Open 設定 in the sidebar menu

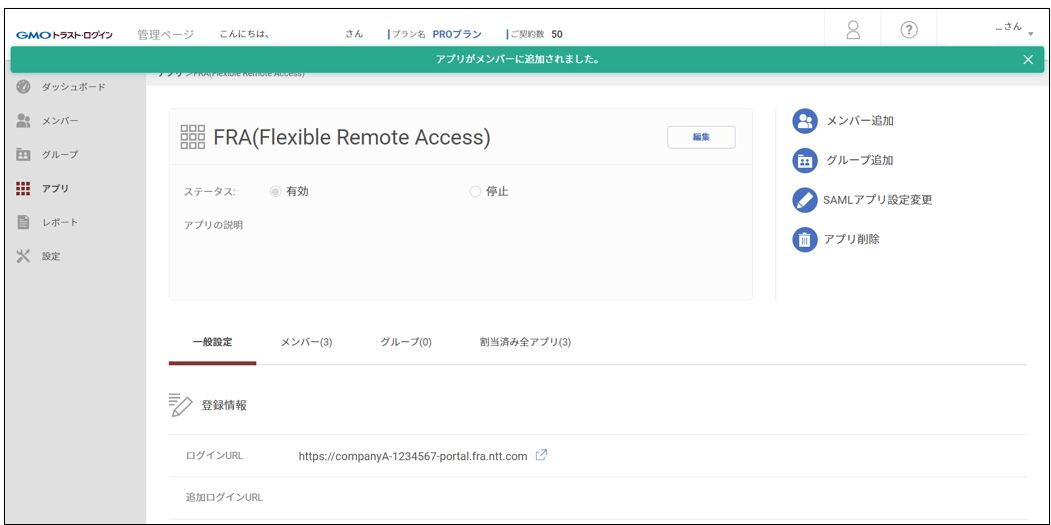point(52,256)
